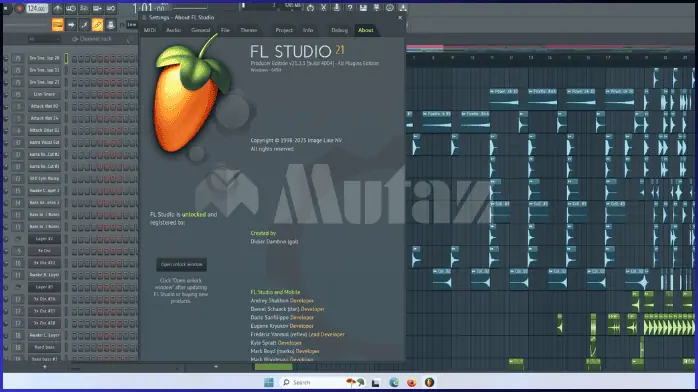Viewport: 698px width, 392px height.
Task: Click the Didier Dambrin (gol) credit text
Action: (x=274, y=242)
